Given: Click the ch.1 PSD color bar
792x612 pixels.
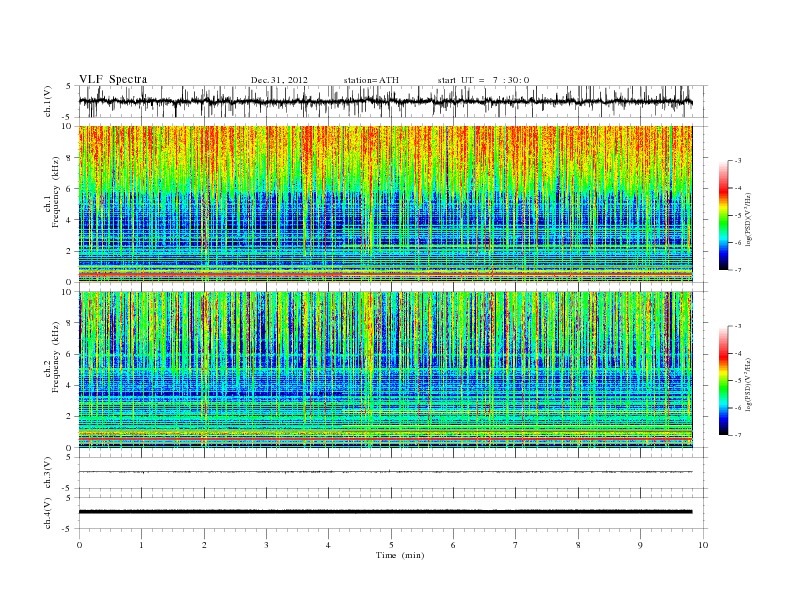Looking at the screenshot, I should click(x=724, y=215).
